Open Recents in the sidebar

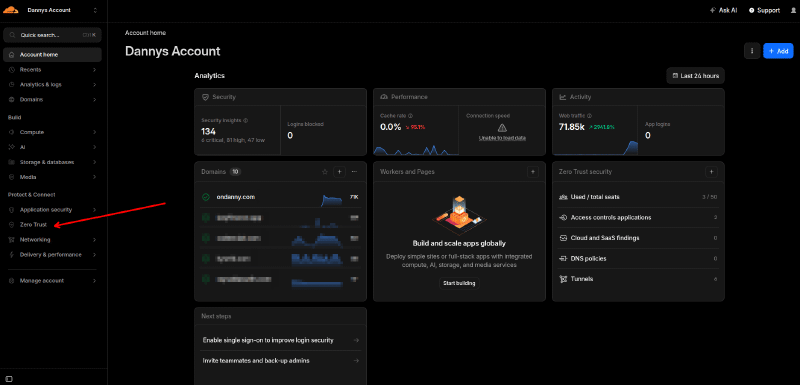pos(52,69)
